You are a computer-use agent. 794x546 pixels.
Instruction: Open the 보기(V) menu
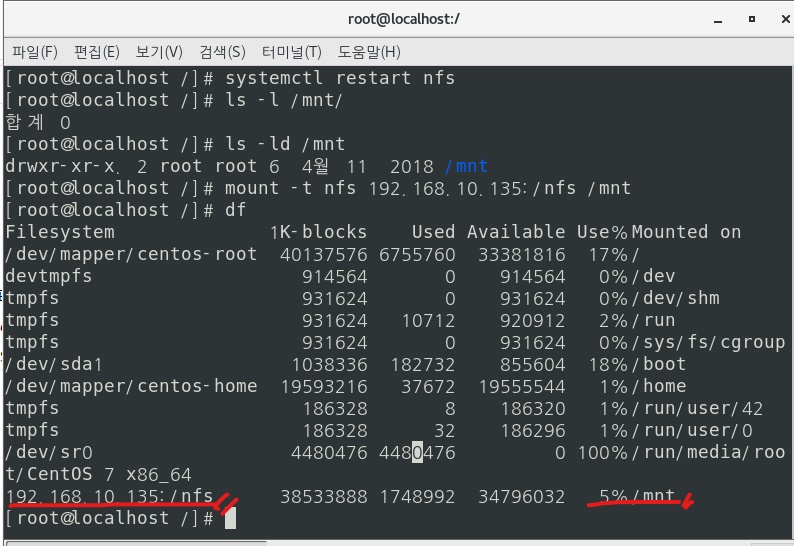tap(158, 52)
